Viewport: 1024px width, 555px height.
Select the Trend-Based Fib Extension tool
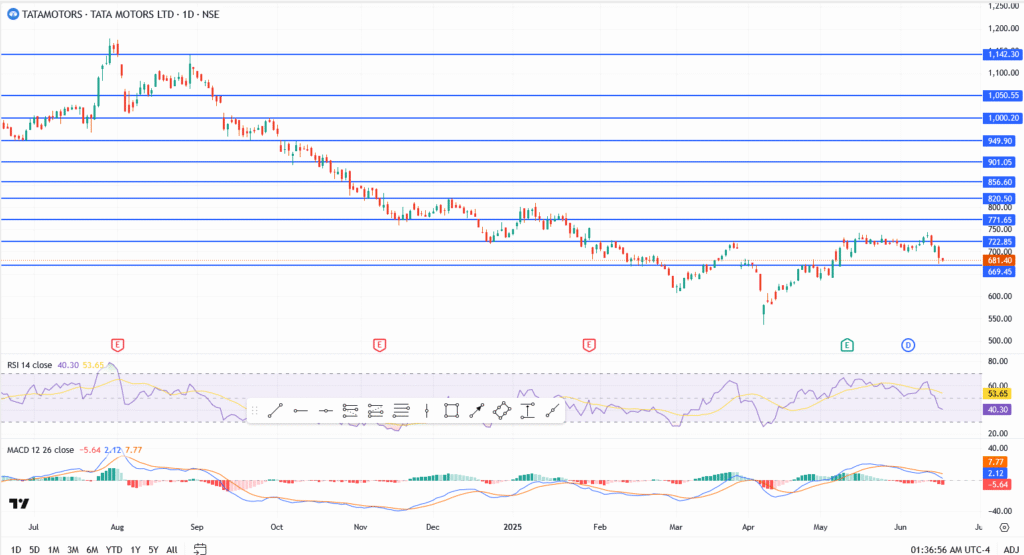[x=376, y=411]
